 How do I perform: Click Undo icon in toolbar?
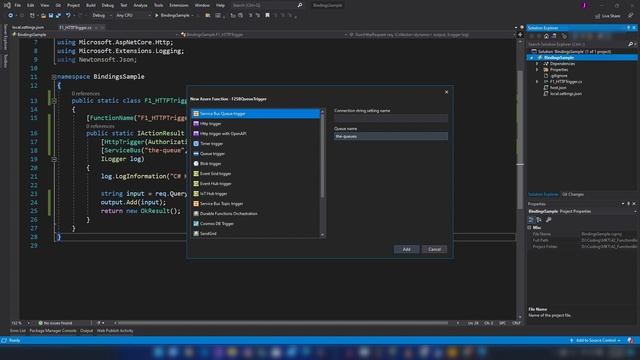pos(68,16)
